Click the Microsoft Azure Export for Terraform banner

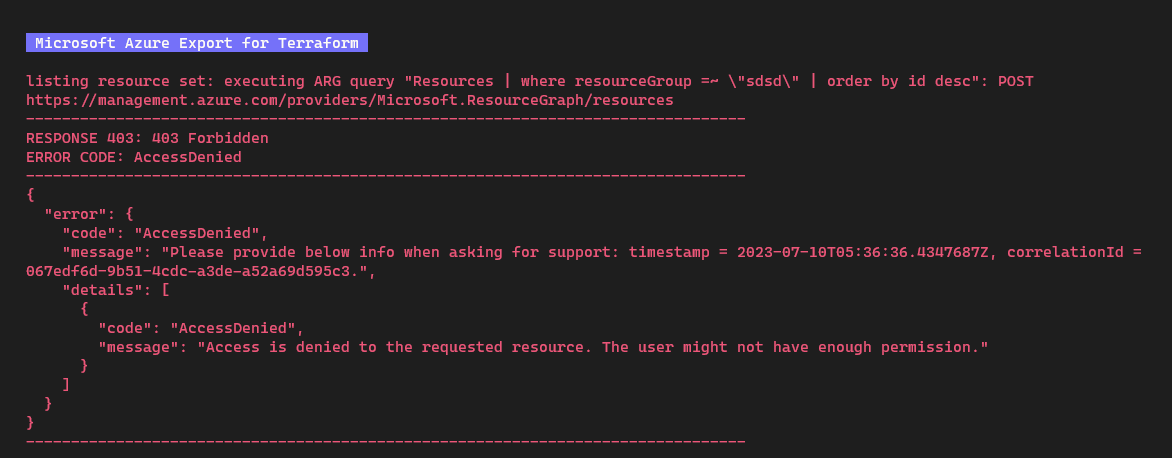click(197, 43)
